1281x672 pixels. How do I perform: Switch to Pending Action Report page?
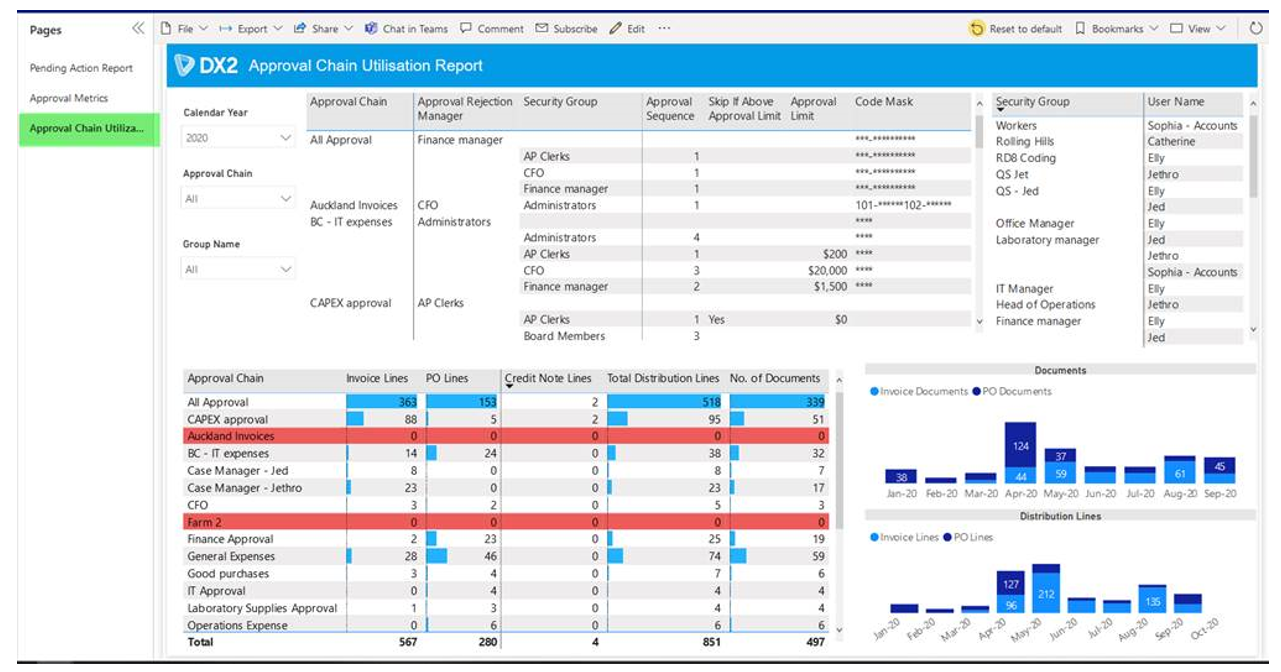81,68
